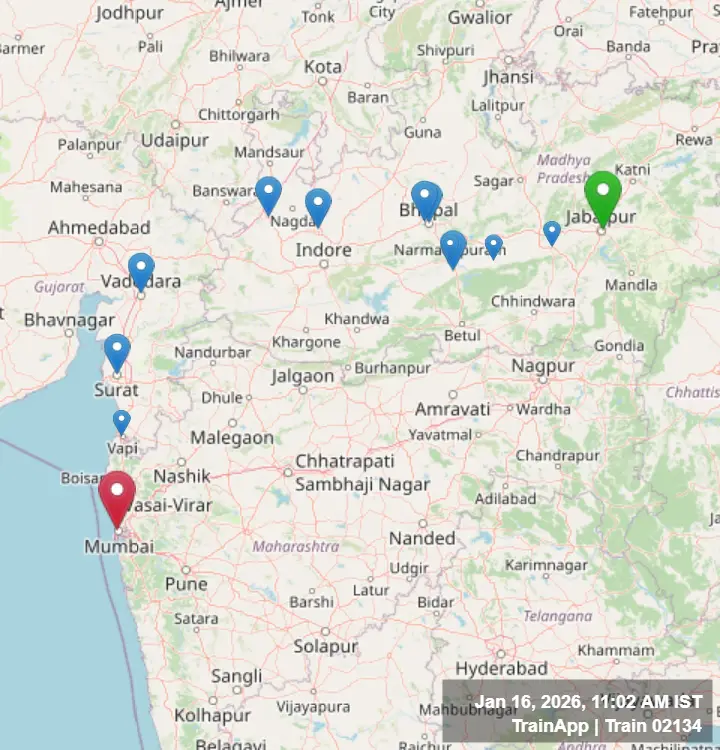Click the Nagpur city label
This screenshot has width=720, height=750.
coord(543,366)
